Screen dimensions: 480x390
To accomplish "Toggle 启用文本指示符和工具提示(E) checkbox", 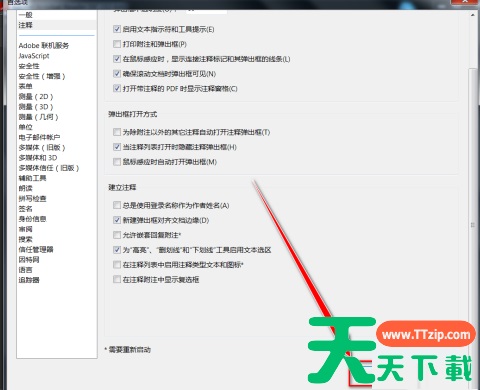I will click(117, 29).
